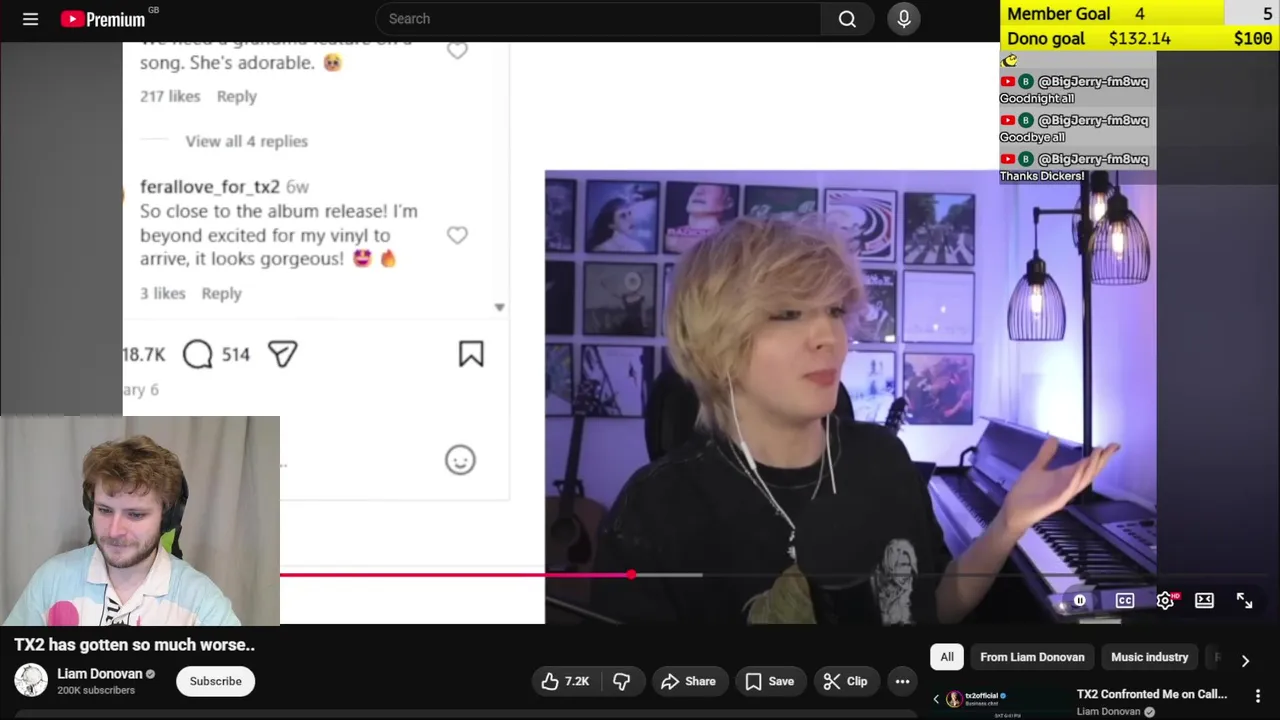The width and height of the screenshot is (1280, 720).
Task: Click Reply under 217 likes comment
Action: tap(236, 96)
